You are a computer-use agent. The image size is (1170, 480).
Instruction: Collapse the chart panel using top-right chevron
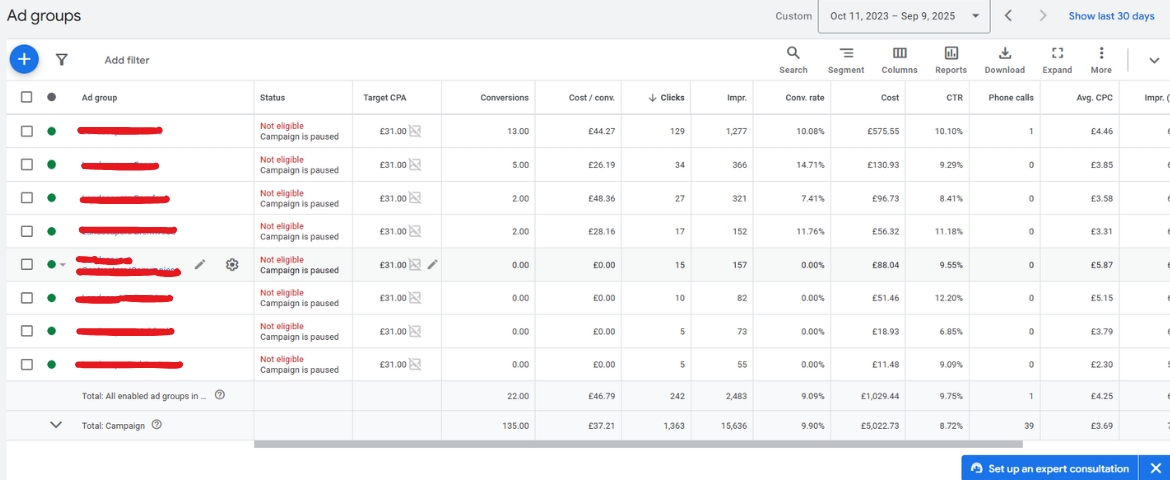pos(1154,60)
